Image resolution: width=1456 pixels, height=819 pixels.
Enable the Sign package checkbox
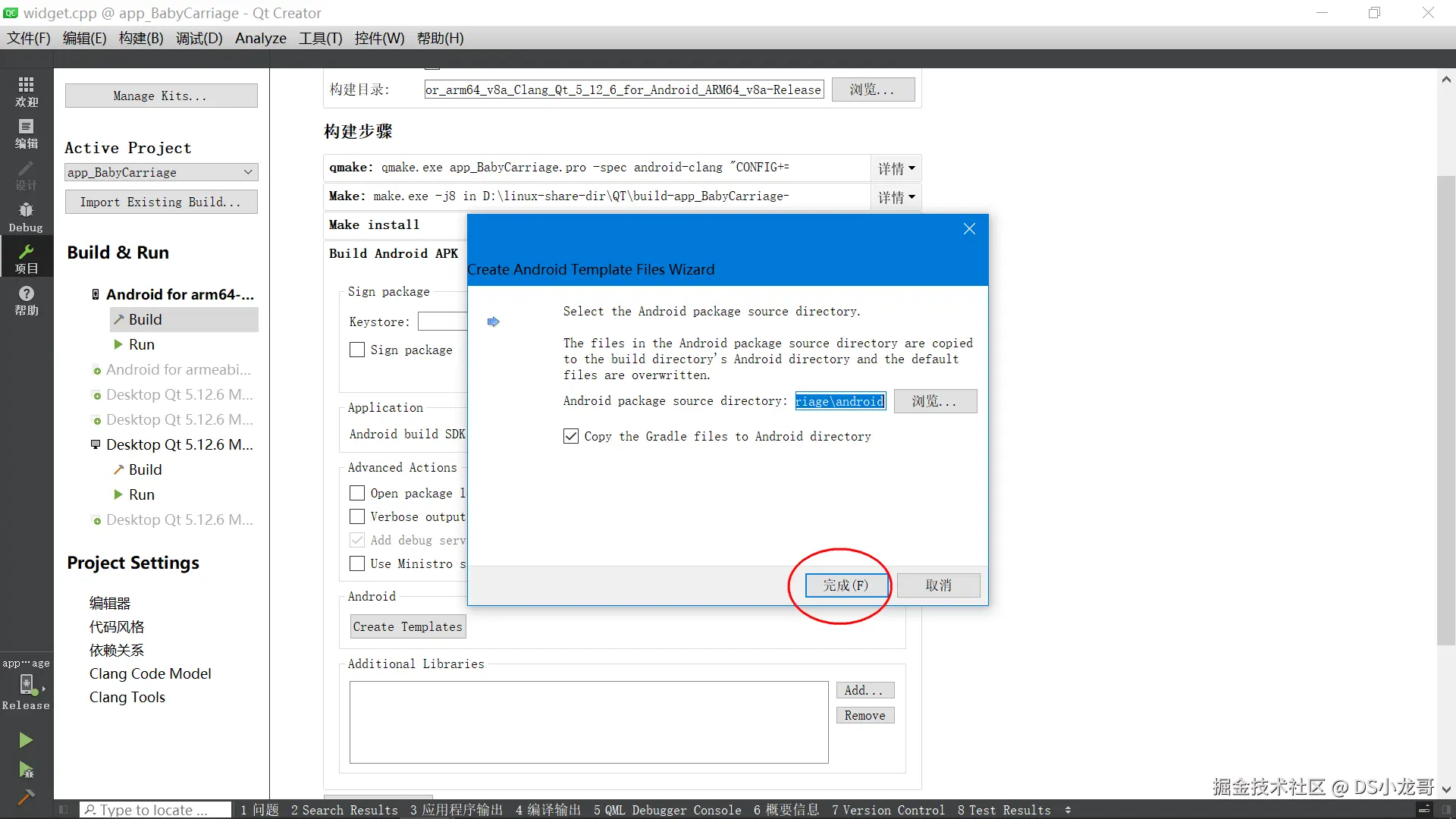click(x=357, y=350)
